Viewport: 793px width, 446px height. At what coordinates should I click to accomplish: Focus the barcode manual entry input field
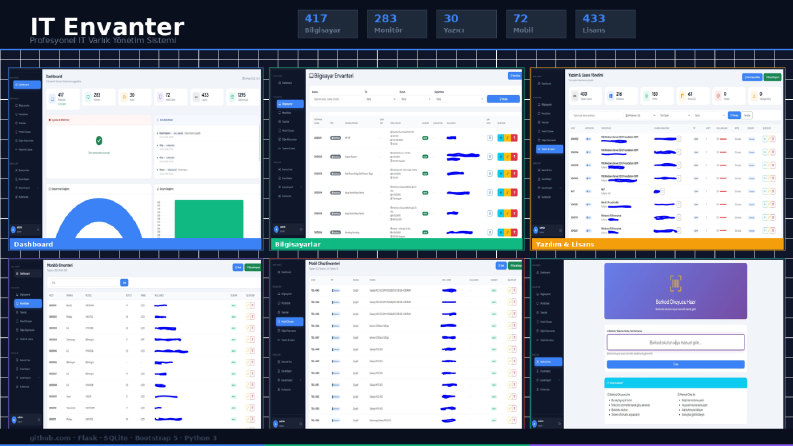click(676, 342)
